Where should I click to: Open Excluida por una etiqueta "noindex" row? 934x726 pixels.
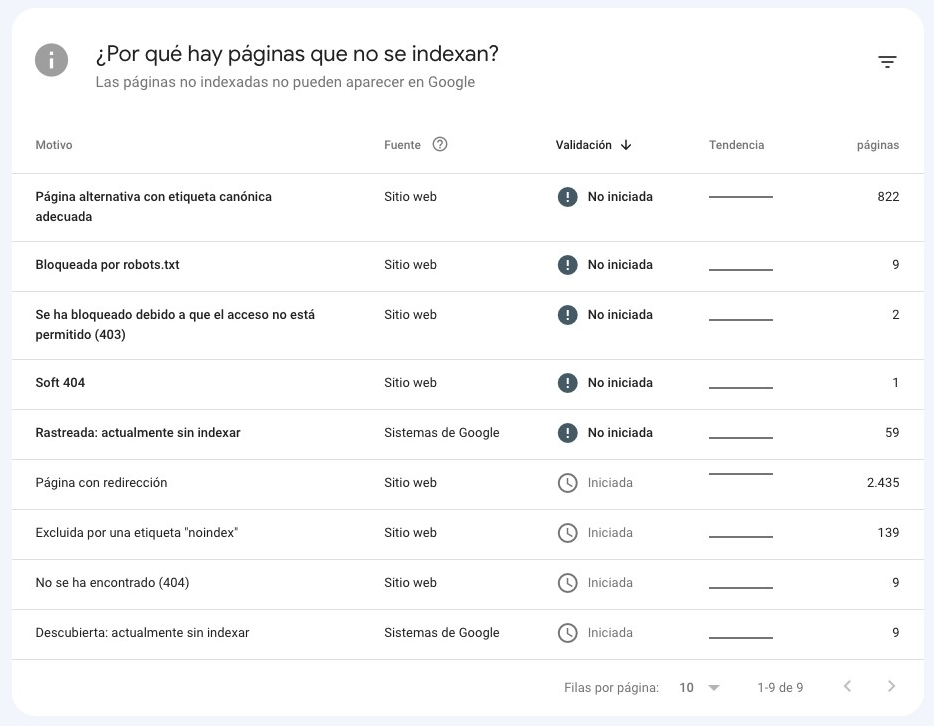point(468,534)
